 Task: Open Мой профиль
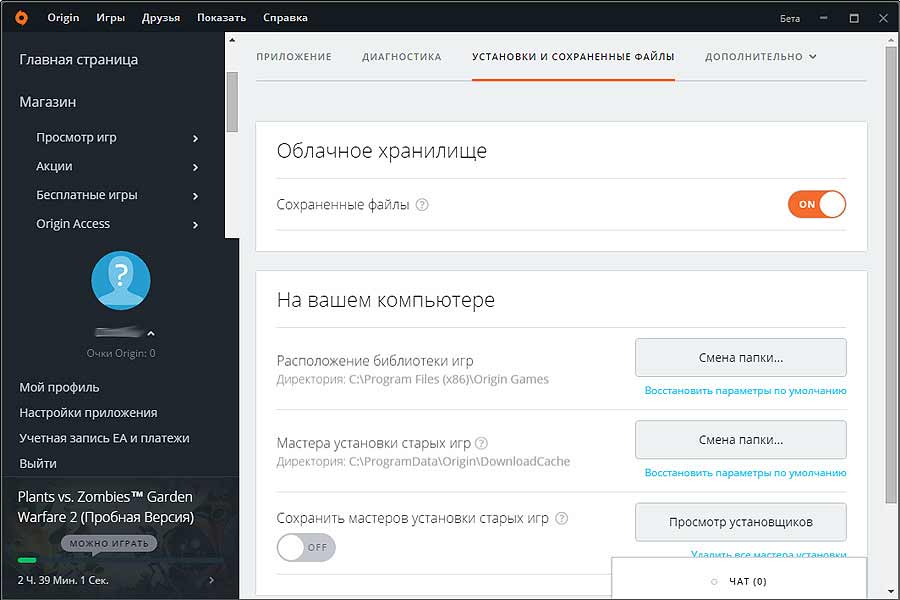click(x=59, y=388)
